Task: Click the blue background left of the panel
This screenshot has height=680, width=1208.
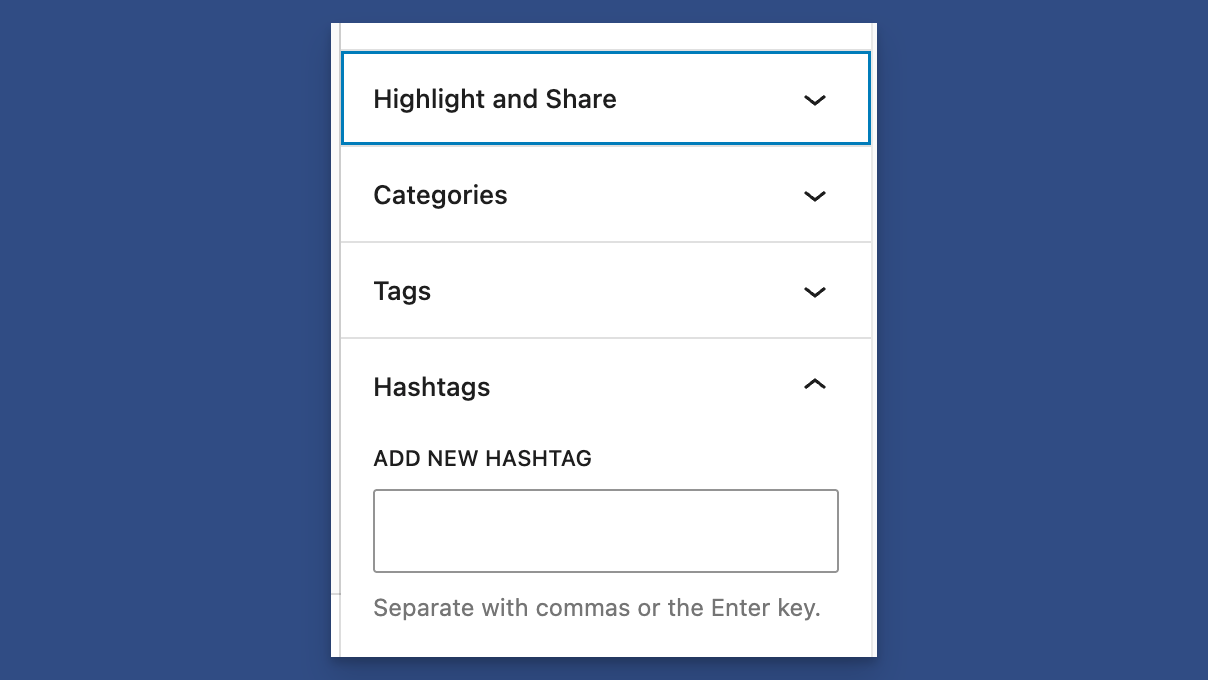Action: pos(160,340)
